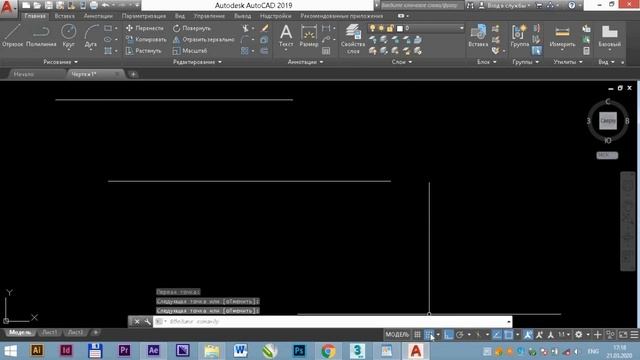Viewport: 640px width, 360px height.
Task: Expand the Аннотации panel
Action: point(305,62)
